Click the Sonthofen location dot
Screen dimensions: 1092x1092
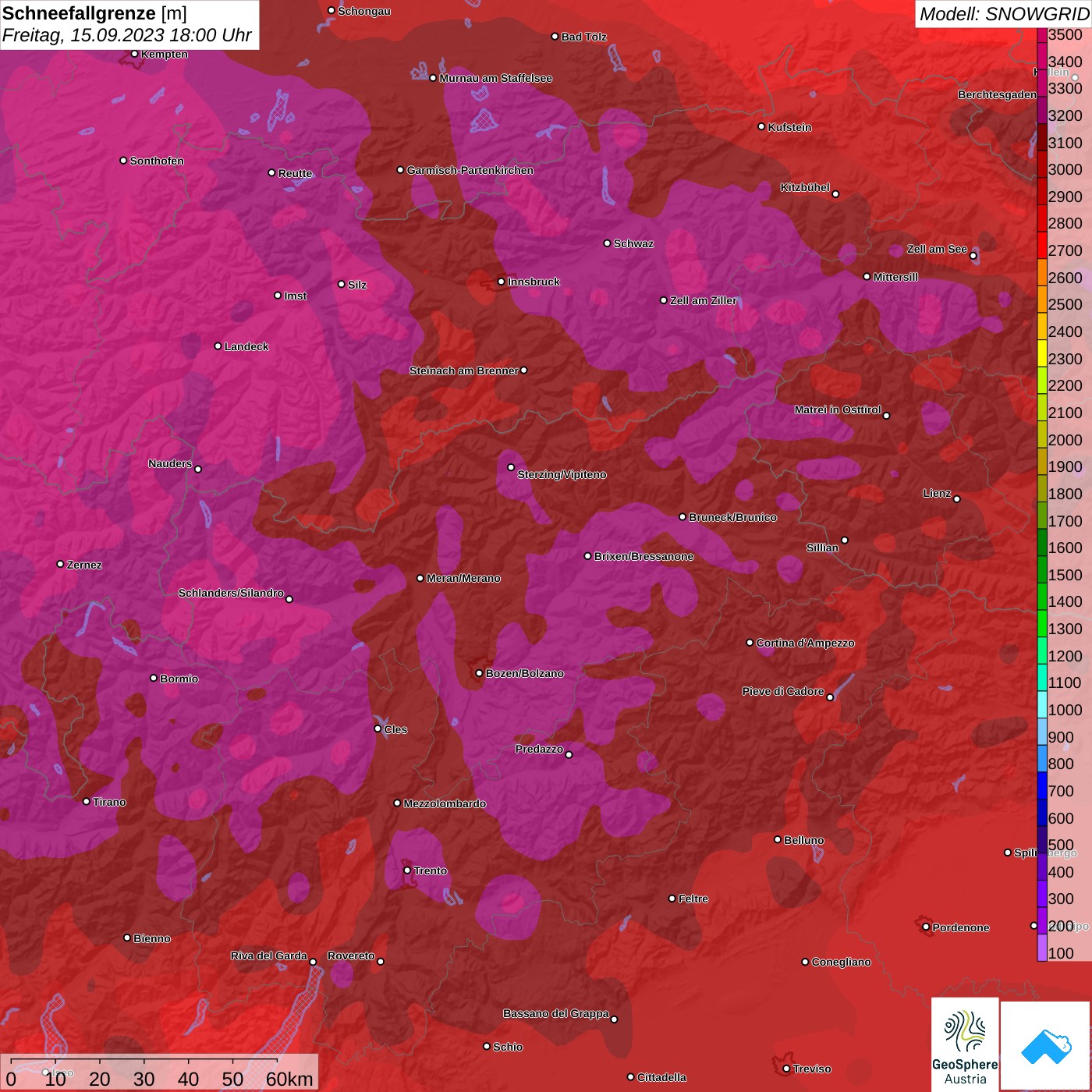tap(123, 161)
